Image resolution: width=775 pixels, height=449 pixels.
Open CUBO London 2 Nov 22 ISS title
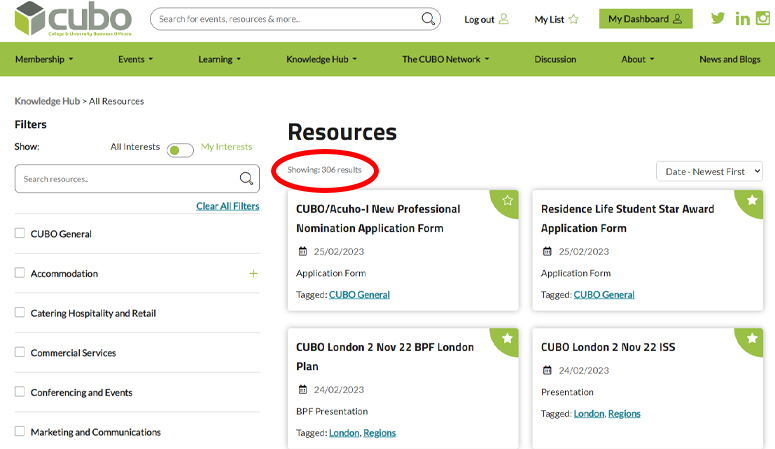608,347
